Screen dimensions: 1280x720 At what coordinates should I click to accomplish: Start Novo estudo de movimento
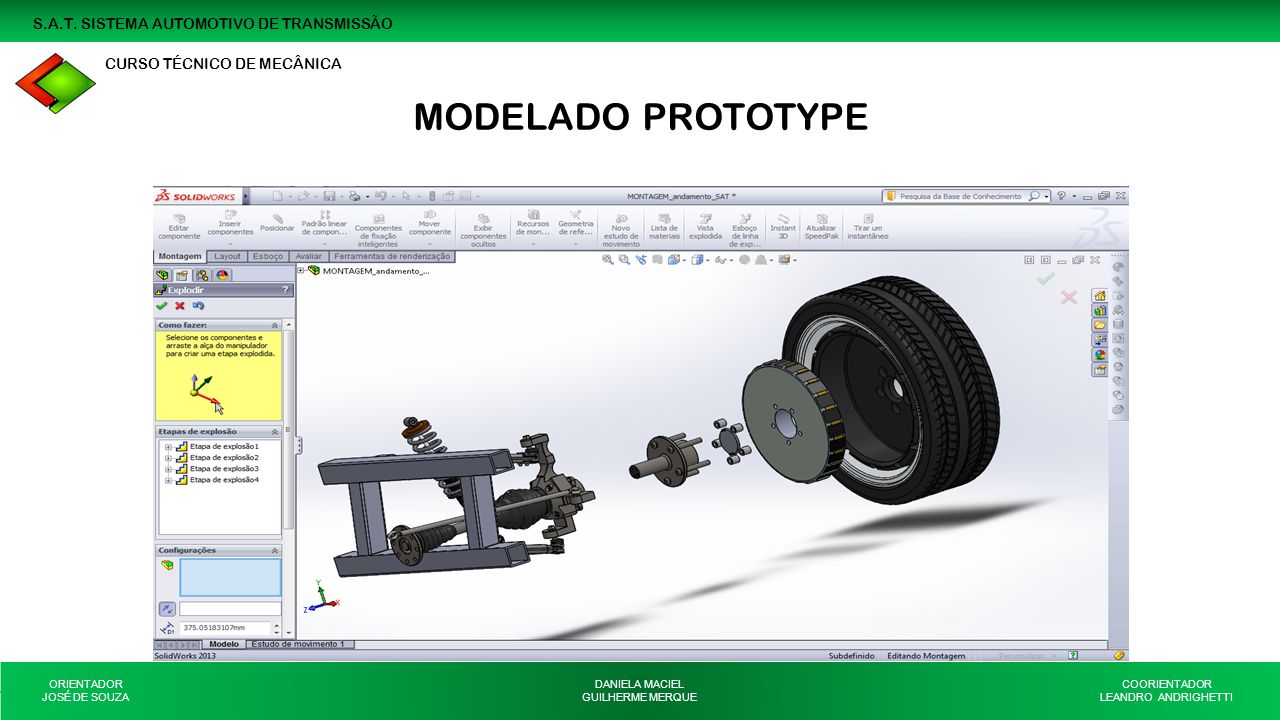tap(621, 230)
